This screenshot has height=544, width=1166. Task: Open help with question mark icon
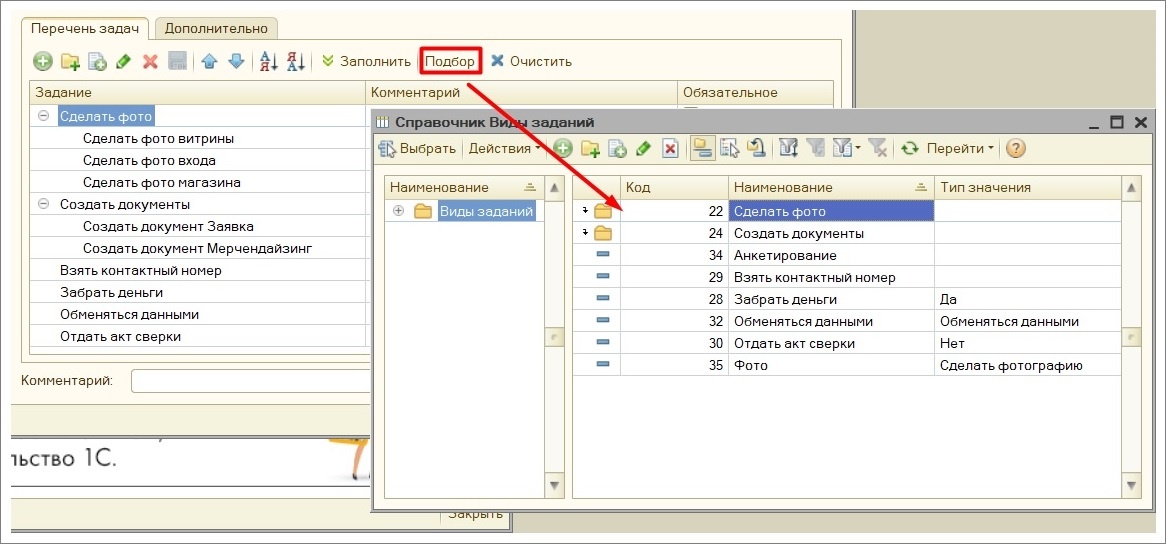tap(1015, 149)
